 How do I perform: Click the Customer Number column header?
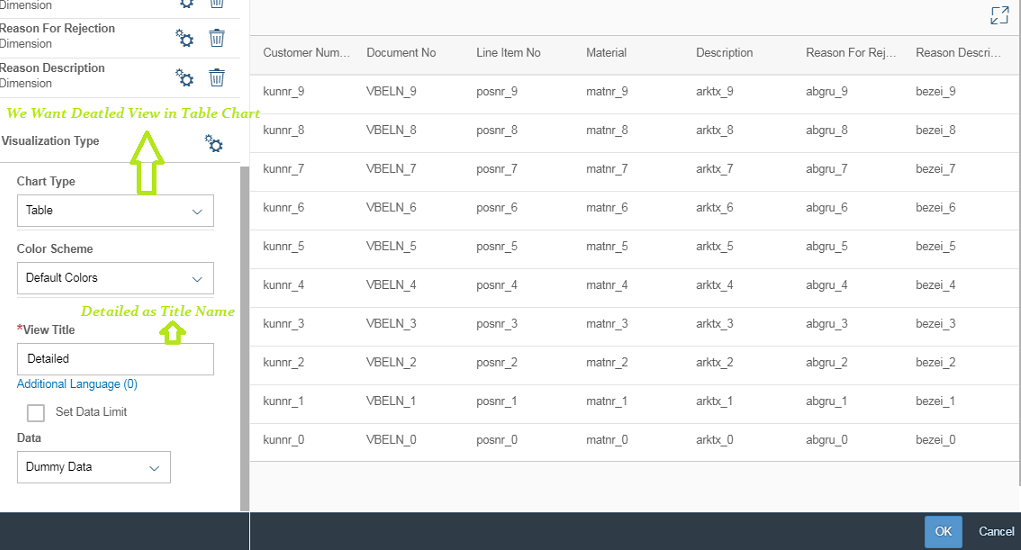[x=306, y=53]
